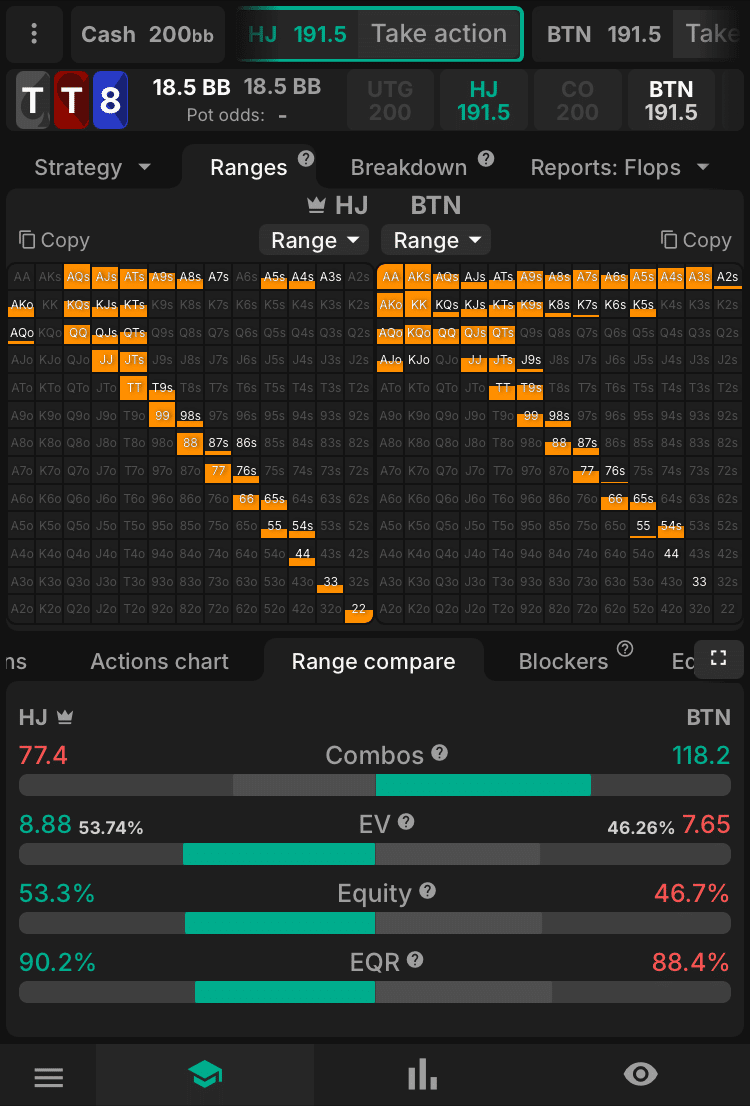Select the study graduation cap icon
The height and width of the screenshot is (1106, 750).
[205, 1074]
